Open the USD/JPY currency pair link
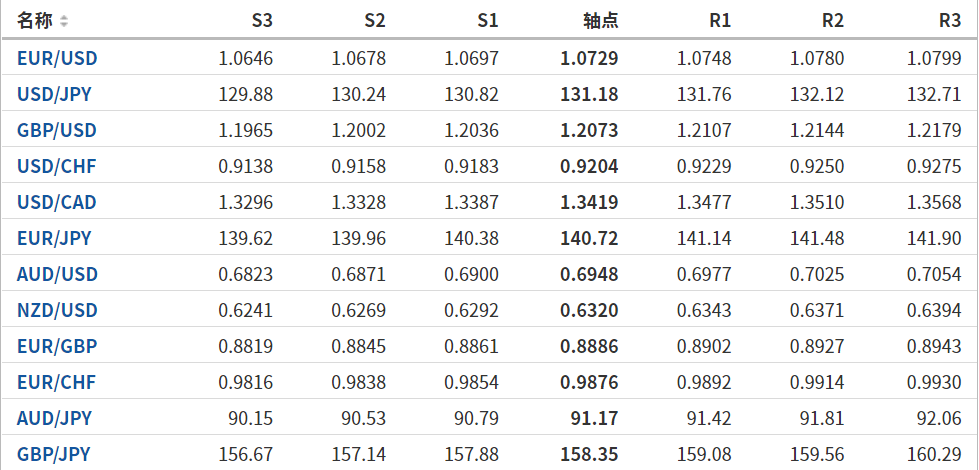Image resolution: width=979 pixels, height=470 pixels. (56, 95)
